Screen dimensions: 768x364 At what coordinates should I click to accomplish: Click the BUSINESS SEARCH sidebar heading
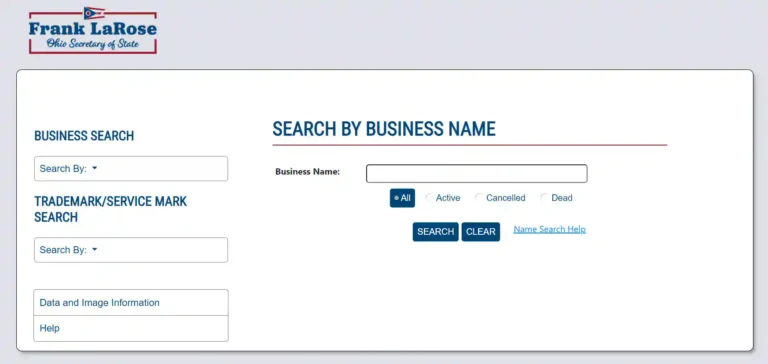tap(84, 136)
